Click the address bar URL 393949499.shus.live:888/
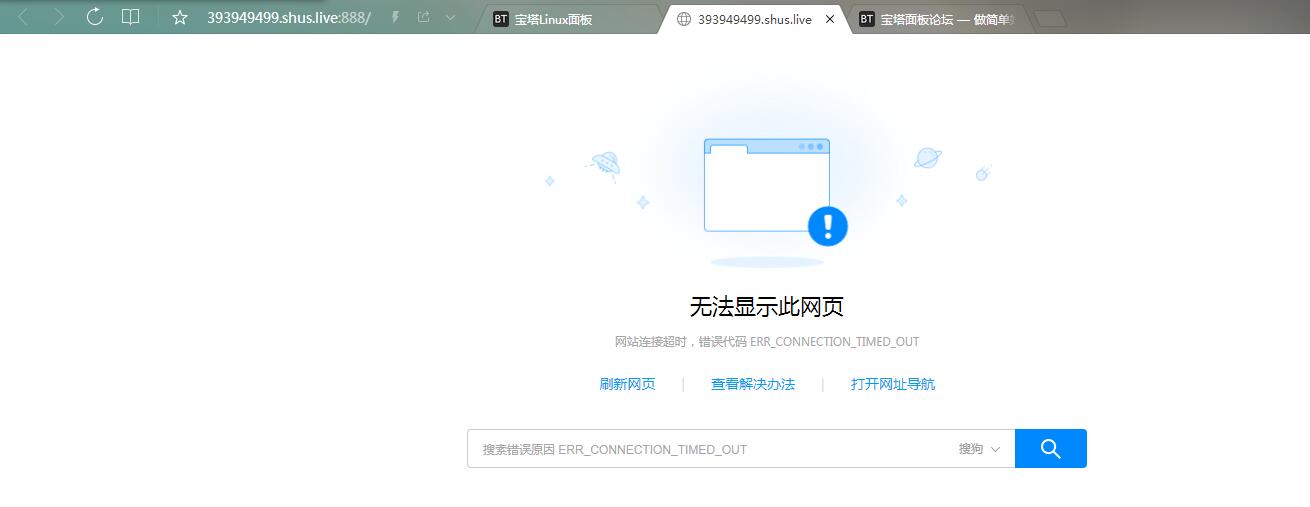 point(288,18)
